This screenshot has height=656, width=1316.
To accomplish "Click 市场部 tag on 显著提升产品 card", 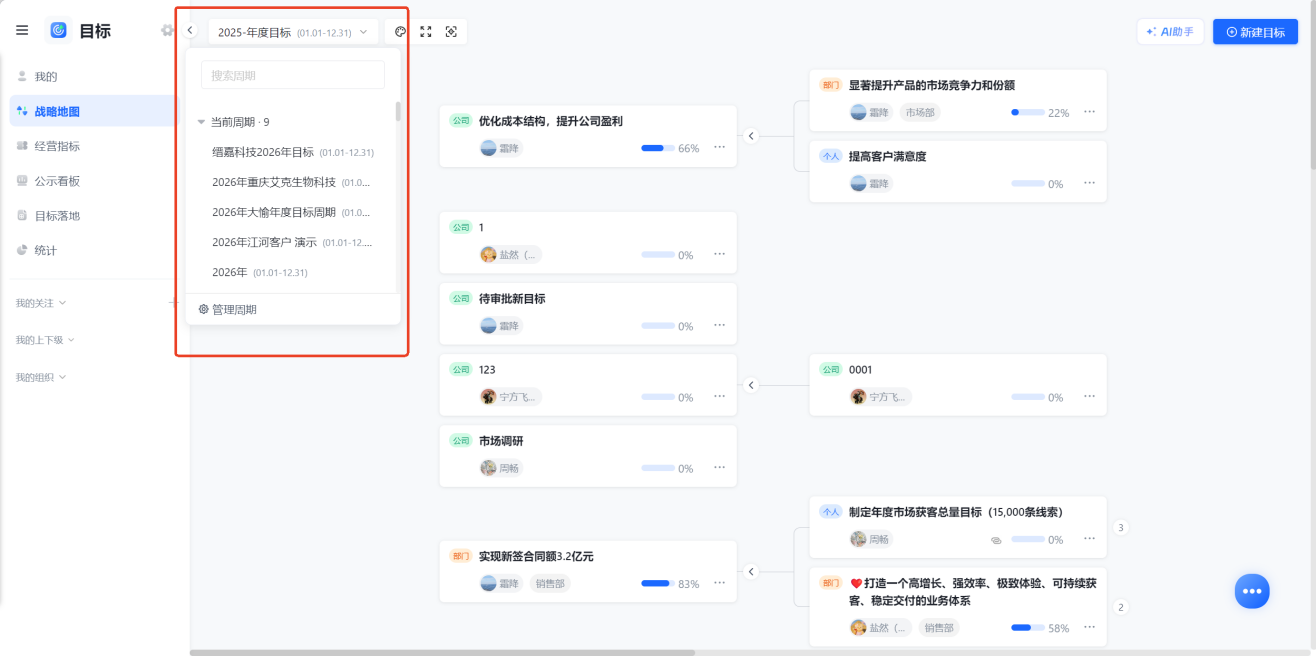I will (920, 113).
